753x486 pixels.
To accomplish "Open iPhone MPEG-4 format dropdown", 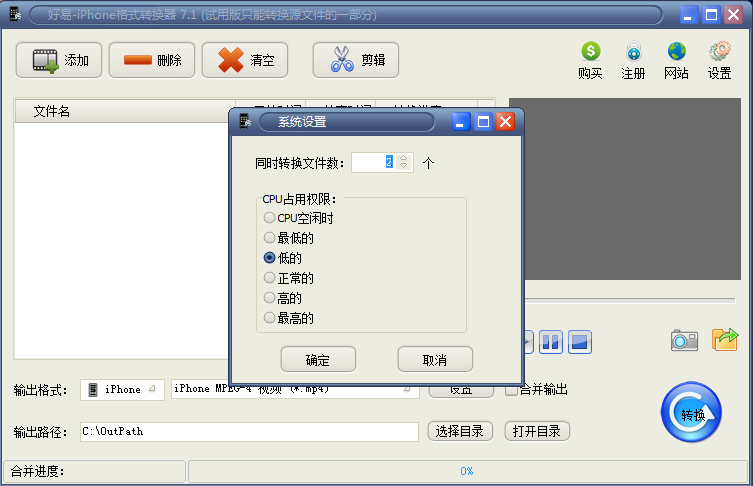I will coord(295,389).
